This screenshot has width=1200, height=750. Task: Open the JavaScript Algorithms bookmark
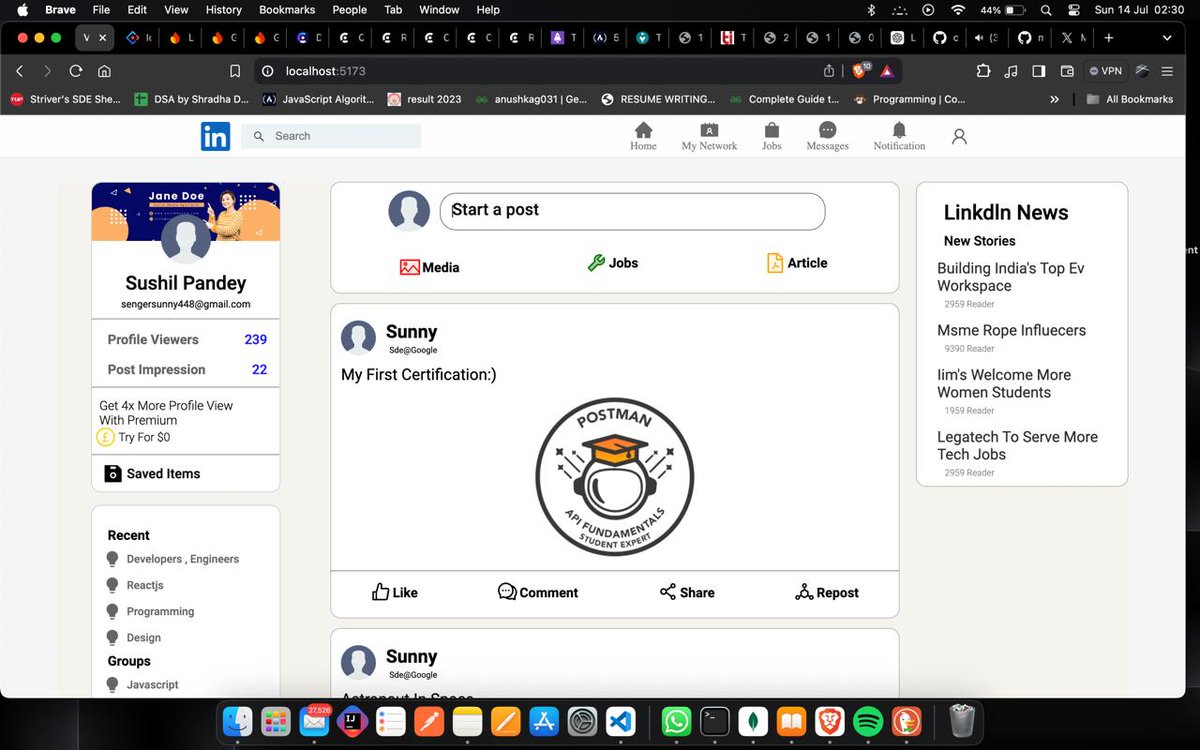click(x=318, y=99)
